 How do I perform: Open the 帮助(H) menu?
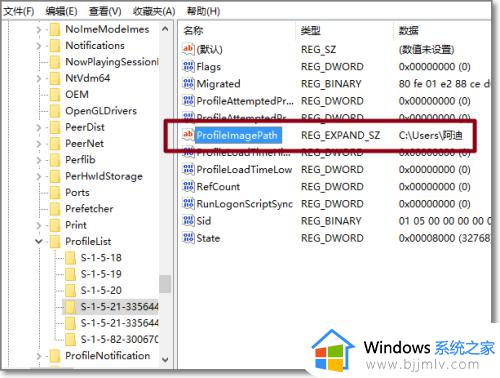pyautogui.click(x=203, y=11)
